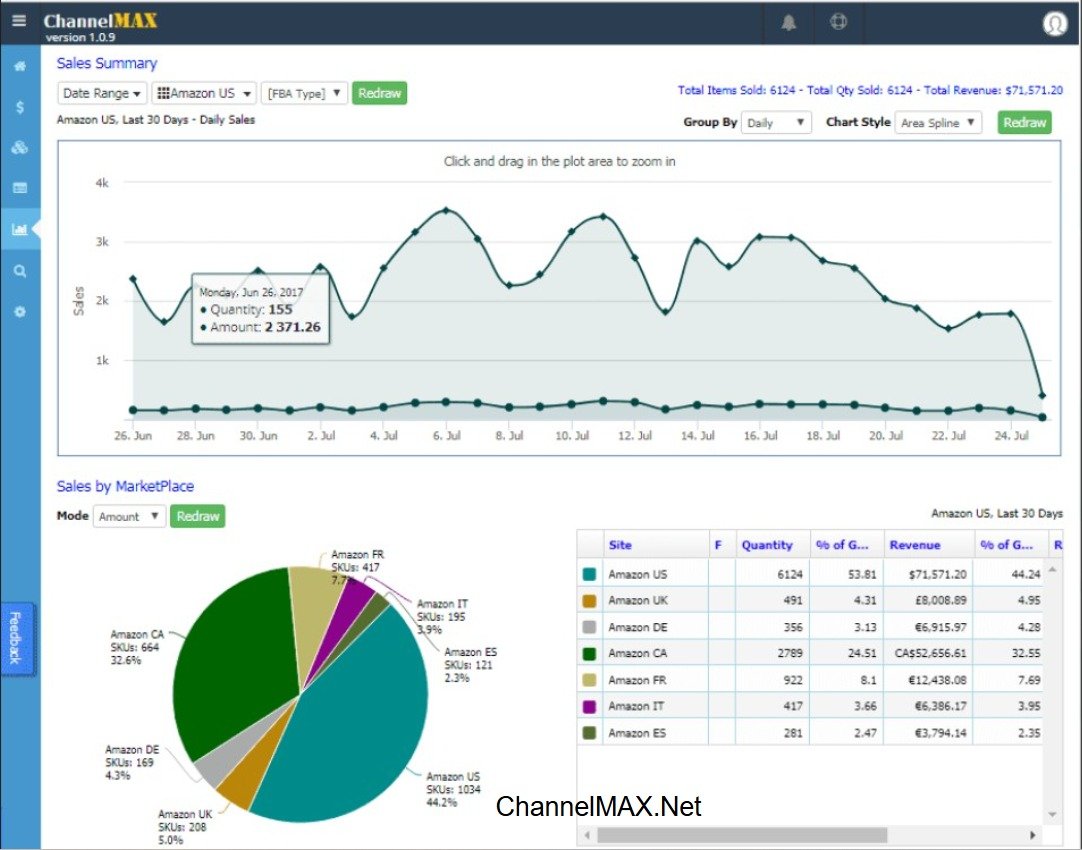Open the Date Range dropdown
Image resolution: width=1082 pixels, height=850 pixels.
pyautogui.click(x=101, y=92)
